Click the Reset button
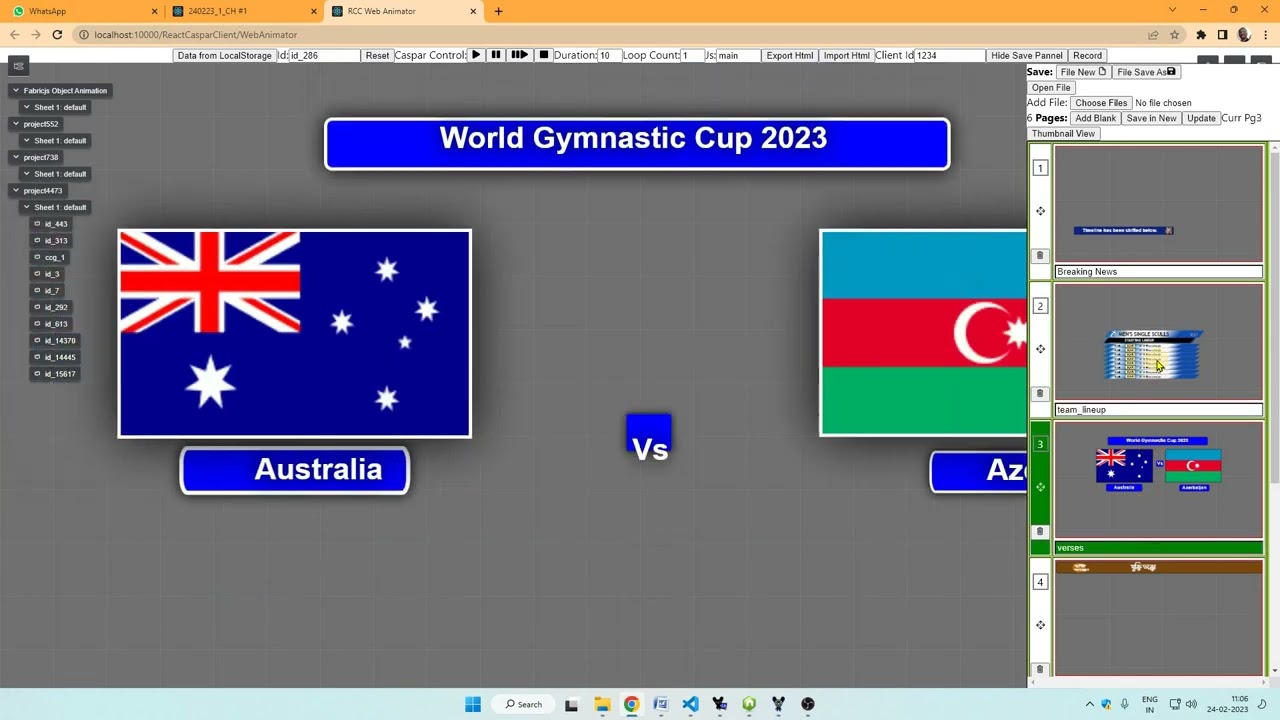 tap(377, 55)
